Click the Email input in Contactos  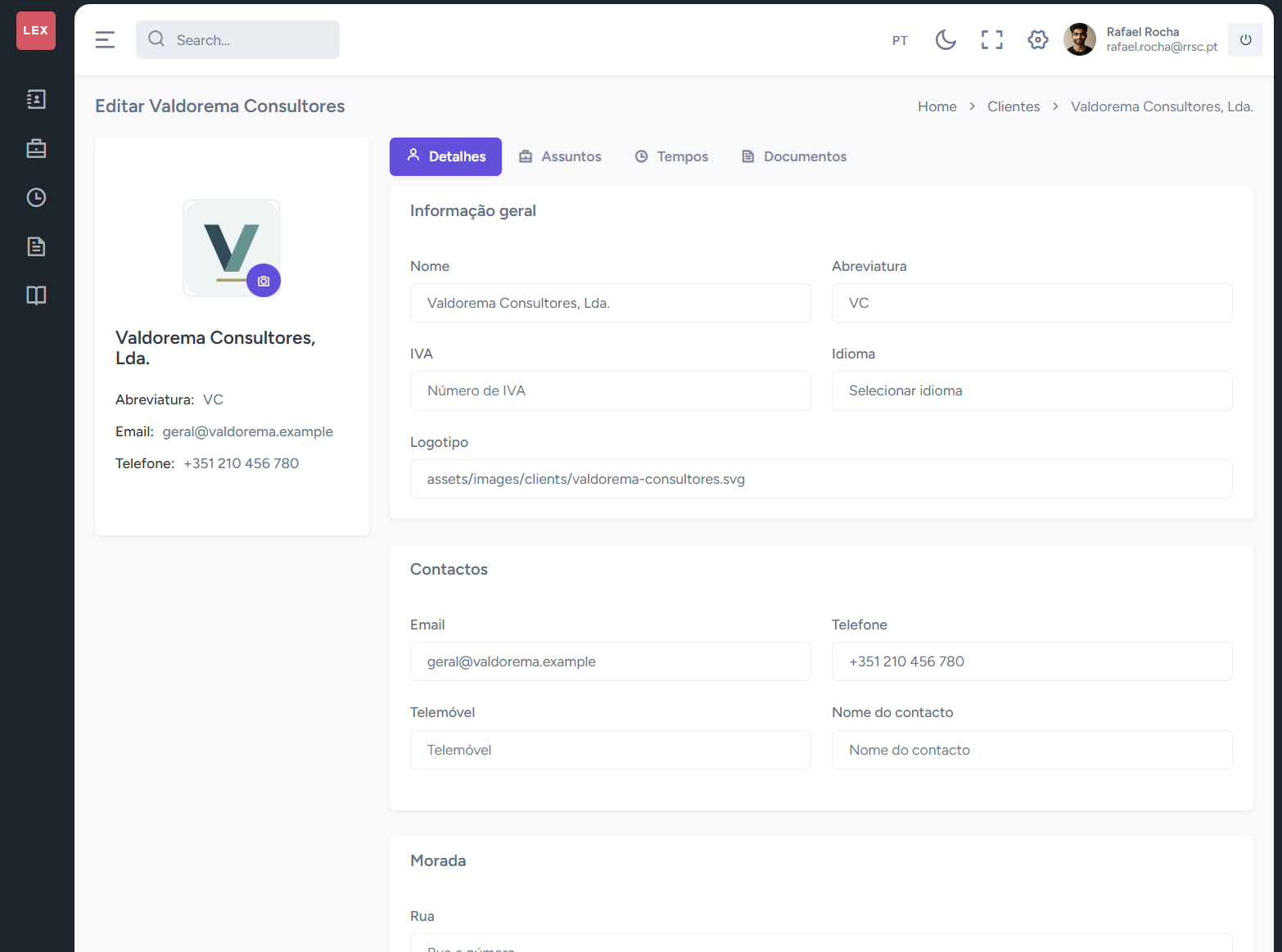point(611,661)
